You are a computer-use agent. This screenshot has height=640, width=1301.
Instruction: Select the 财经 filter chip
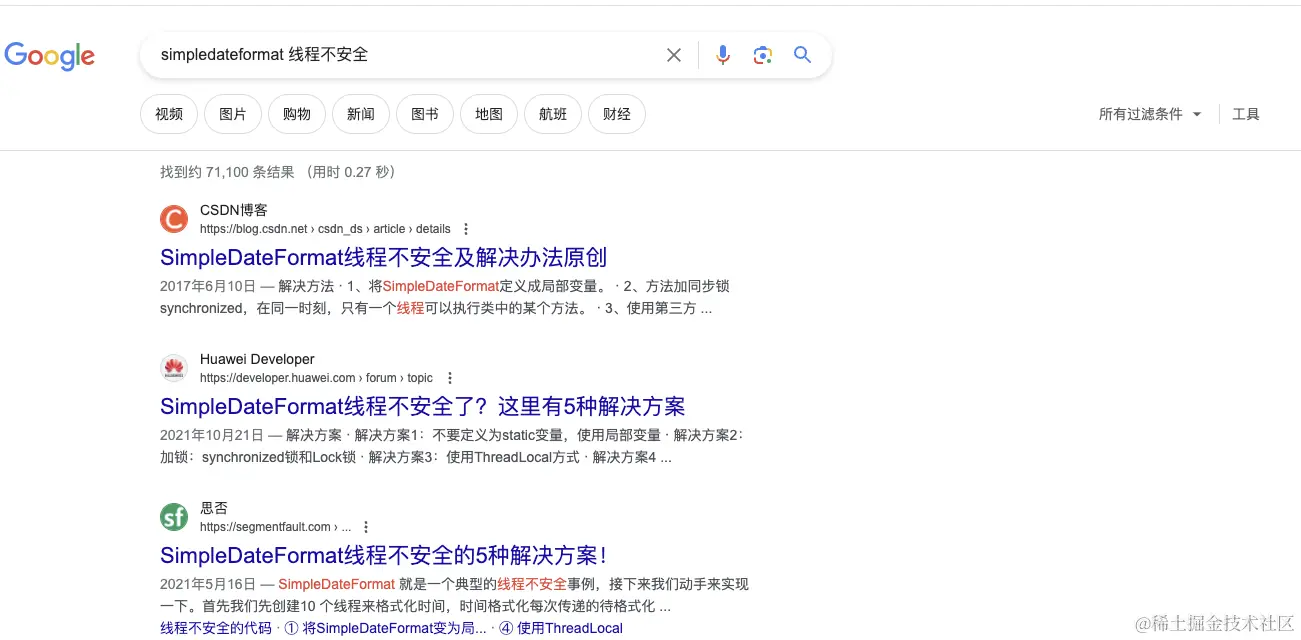click(x=617, y=114)
